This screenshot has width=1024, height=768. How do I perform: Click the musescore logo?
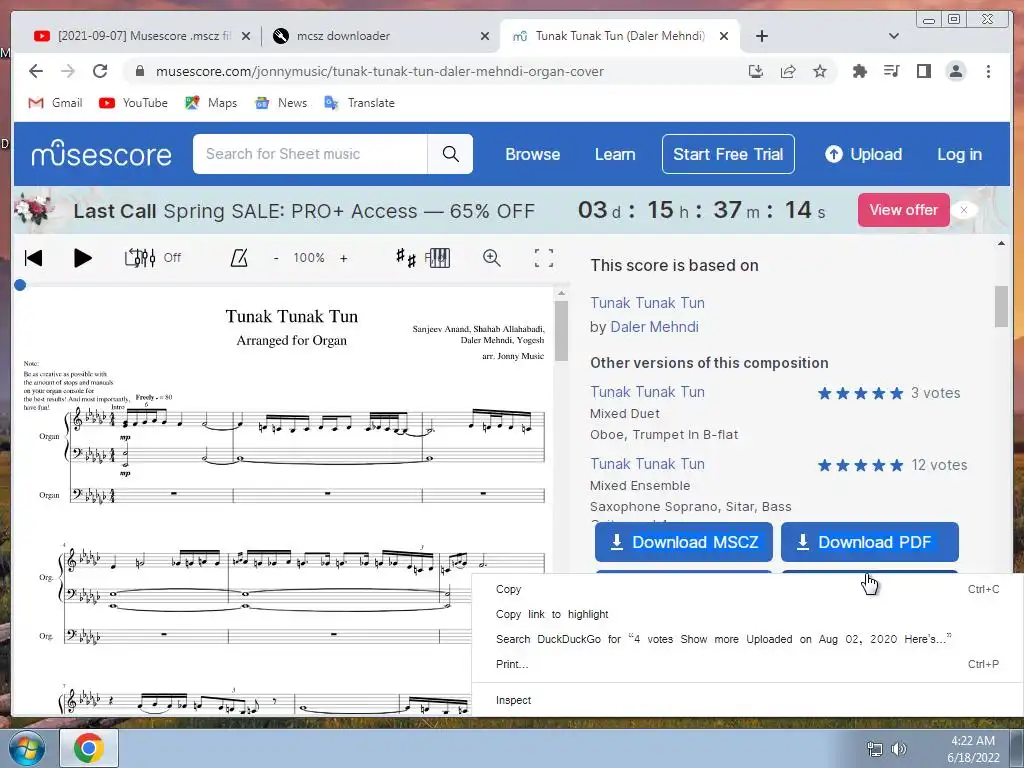[x=101, y=154]
